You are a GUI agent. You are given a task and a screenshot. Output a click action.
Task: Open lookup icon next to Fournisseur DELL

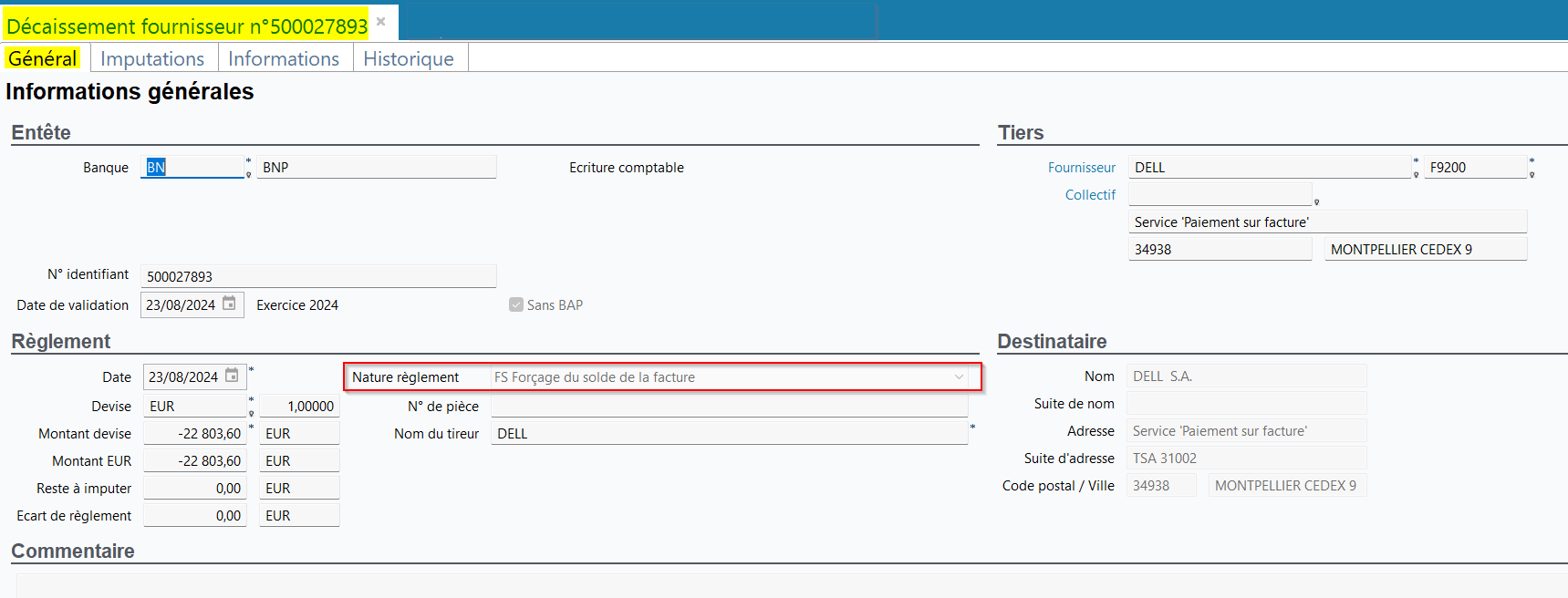(1416, 174)
